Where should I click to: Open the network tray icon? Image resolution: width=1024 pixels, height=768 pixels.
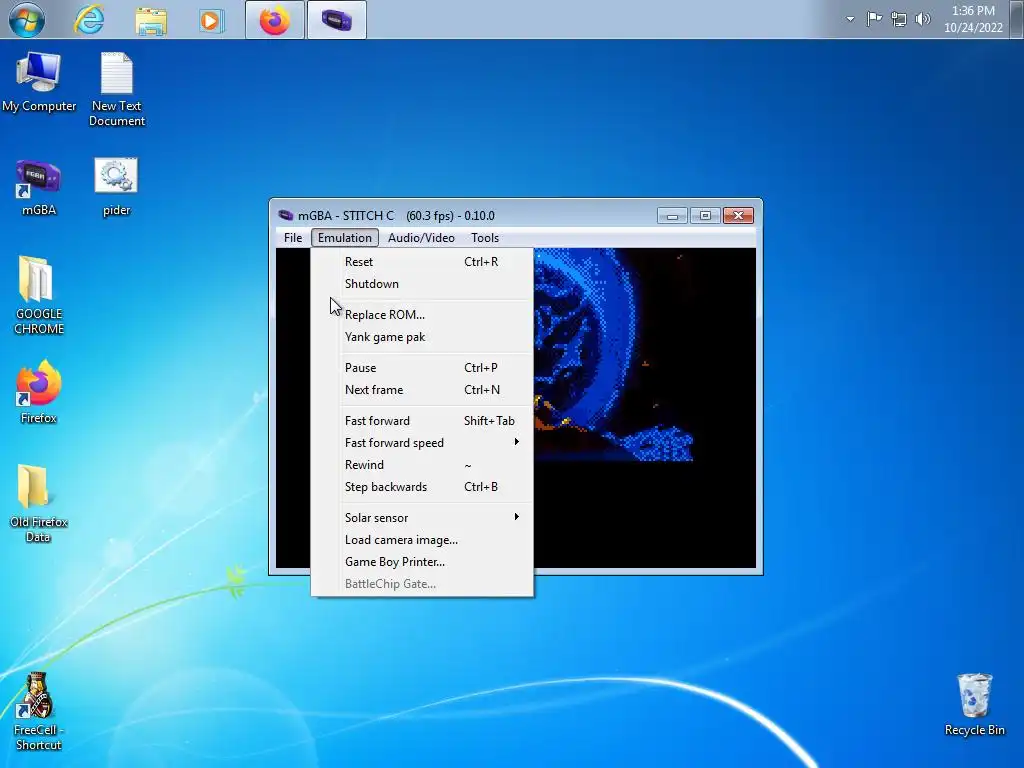[899, 19]
